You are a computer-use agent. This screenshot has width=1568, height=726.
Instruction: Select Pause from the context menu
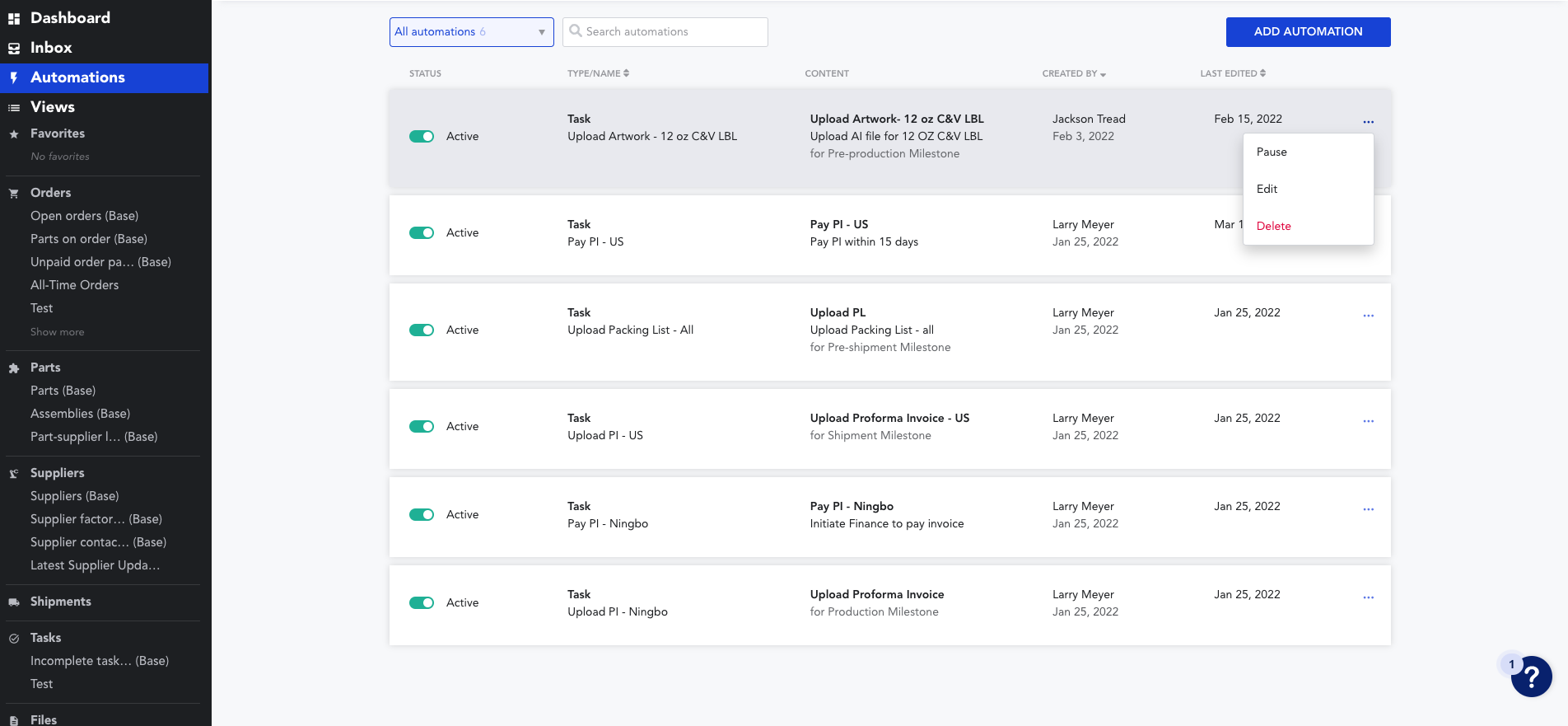[x=1272, y=152]
